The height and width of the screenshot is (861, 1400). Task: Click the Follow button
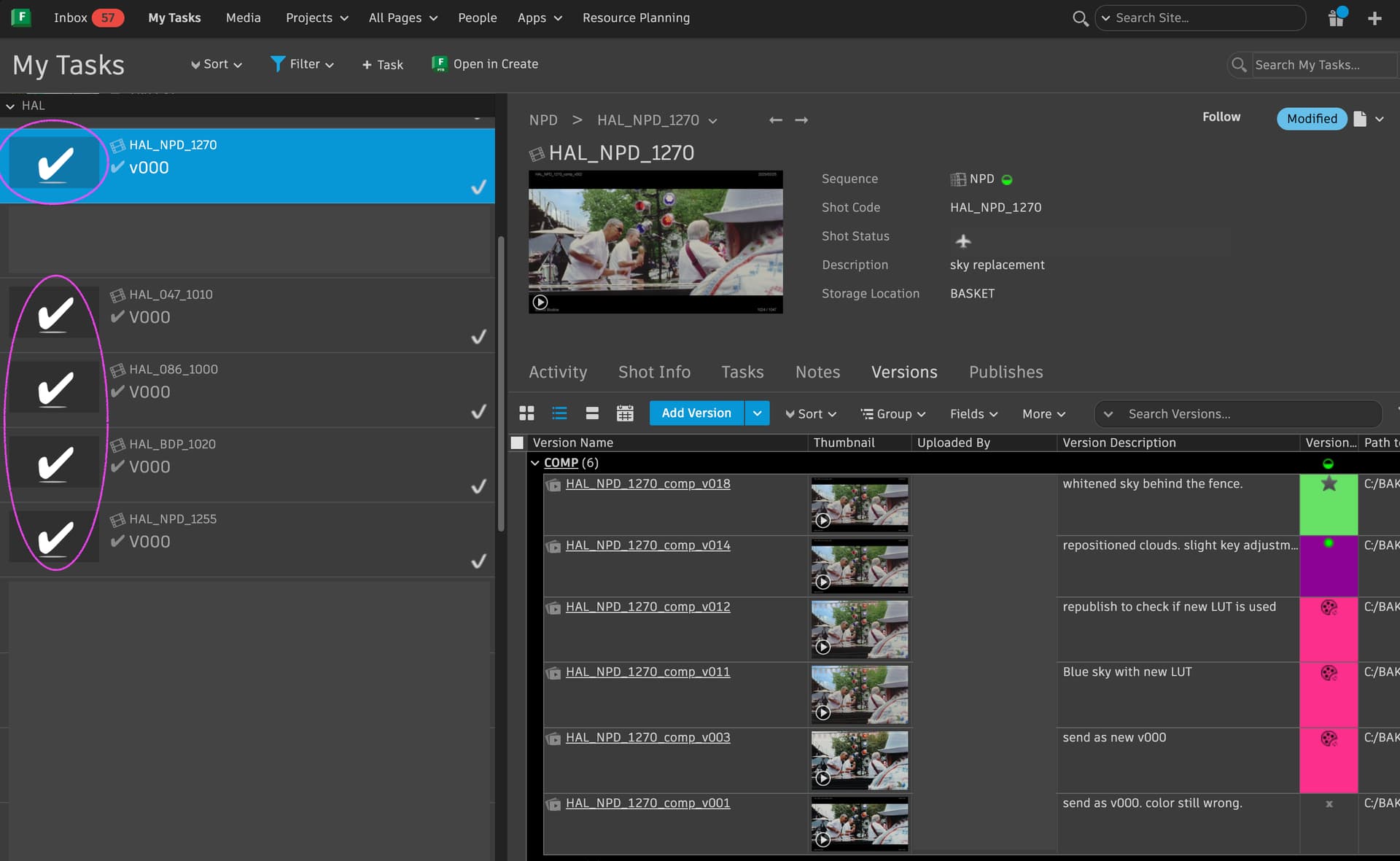pyautogui.click(x=1221, y=117)
